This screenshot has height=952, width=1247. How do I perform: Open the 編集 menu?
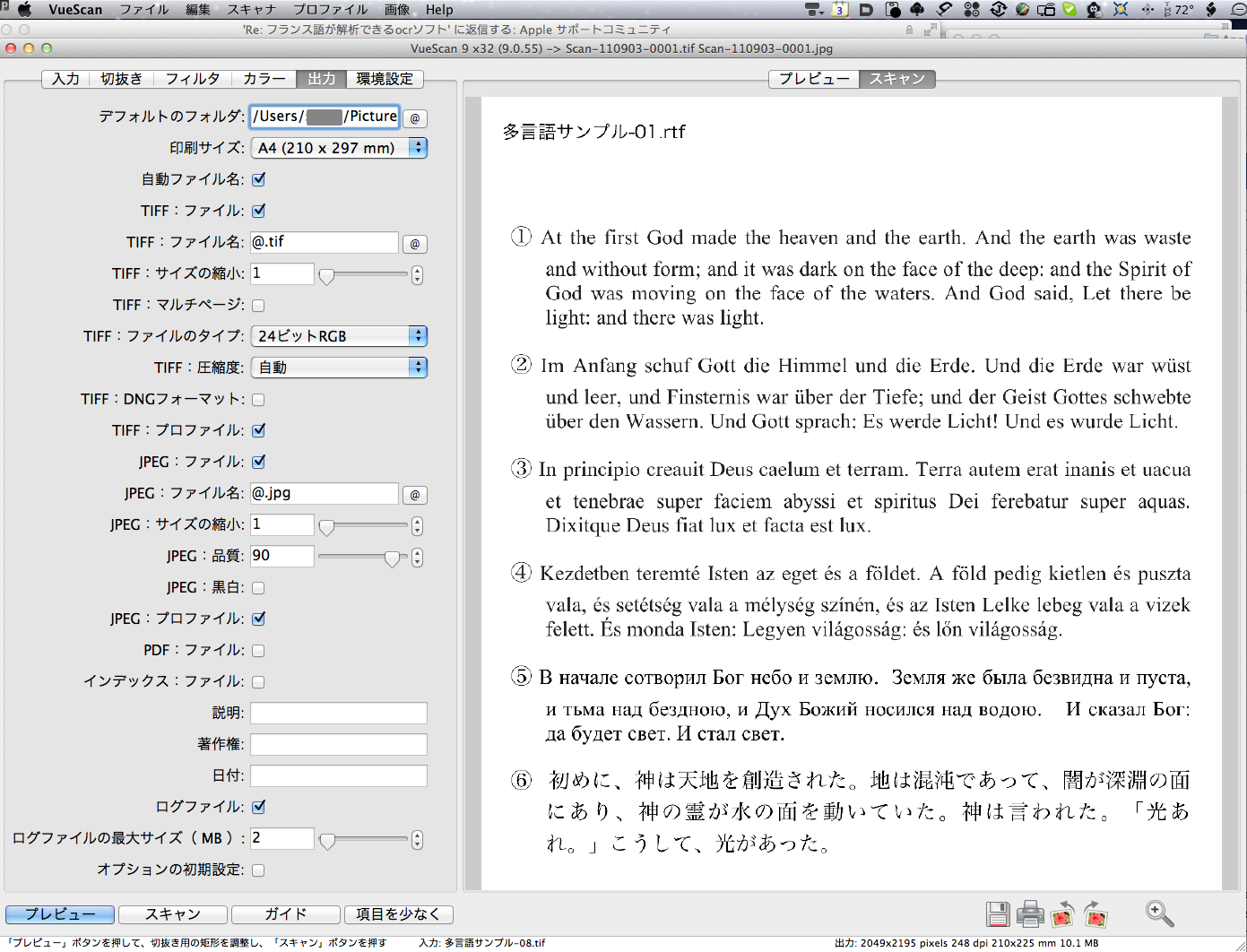(197, 9)
